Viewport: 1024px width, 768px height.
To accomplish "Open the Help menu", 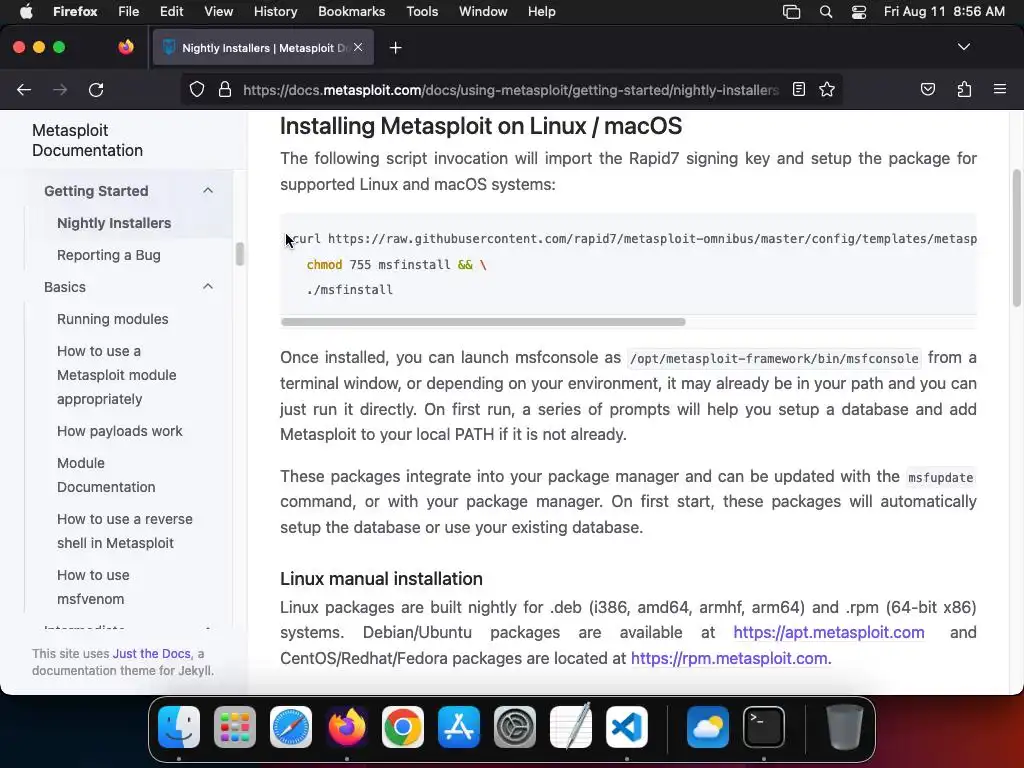I will click(541, 11).
